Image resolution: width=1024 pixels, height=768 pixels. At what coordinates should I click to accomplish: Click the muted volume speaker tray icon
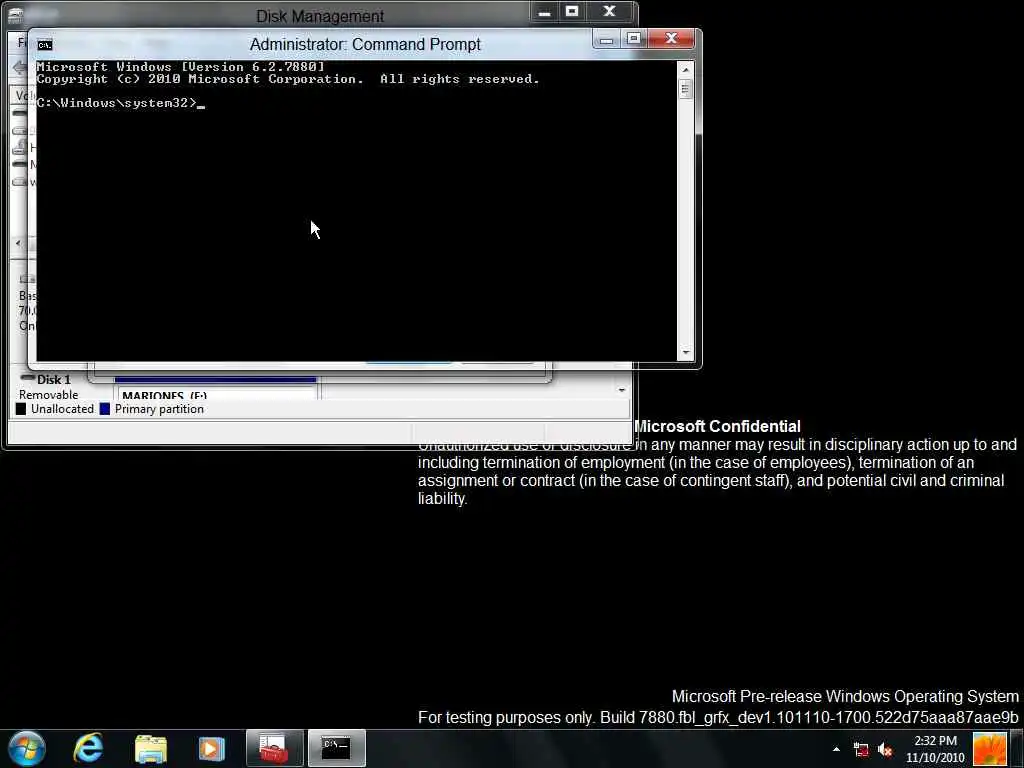click(x=885, y=750)
